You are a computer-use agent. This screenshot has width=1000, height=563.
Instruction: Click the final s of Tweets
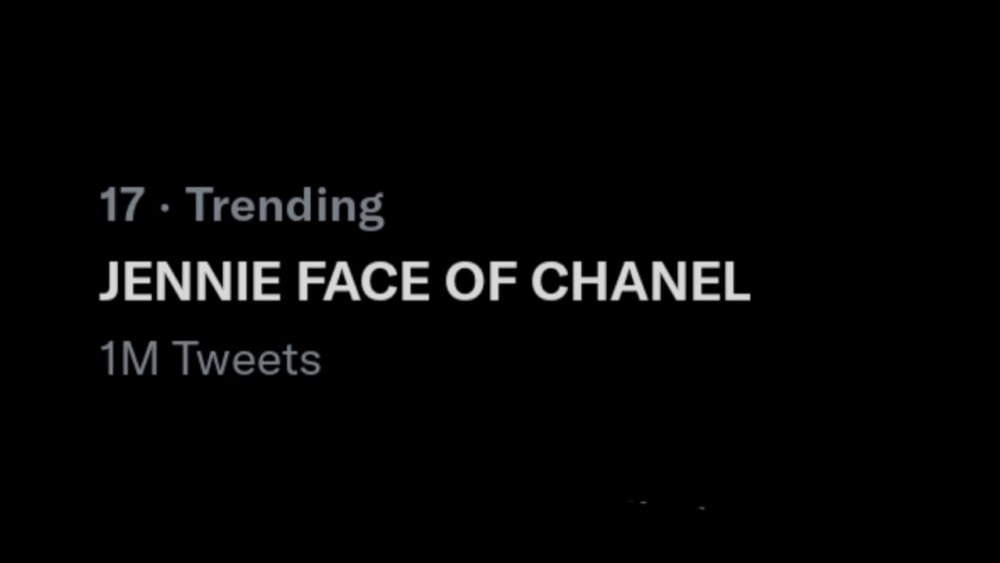tap(311, 363)
